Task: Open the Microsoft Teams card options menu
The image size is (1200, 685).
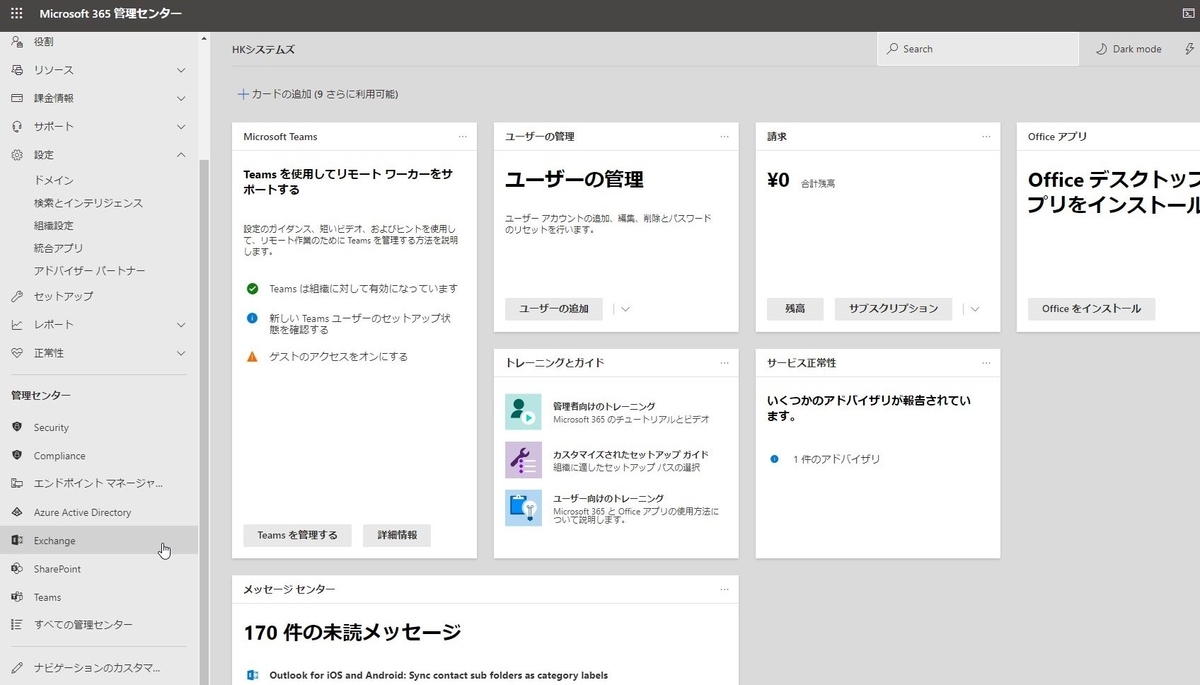Action: (x=462, y=136)
